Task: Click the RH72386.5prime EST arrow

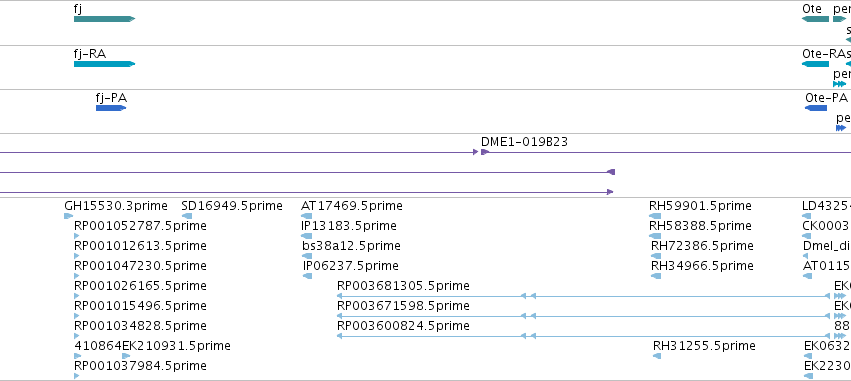Action: coord(656,256)
